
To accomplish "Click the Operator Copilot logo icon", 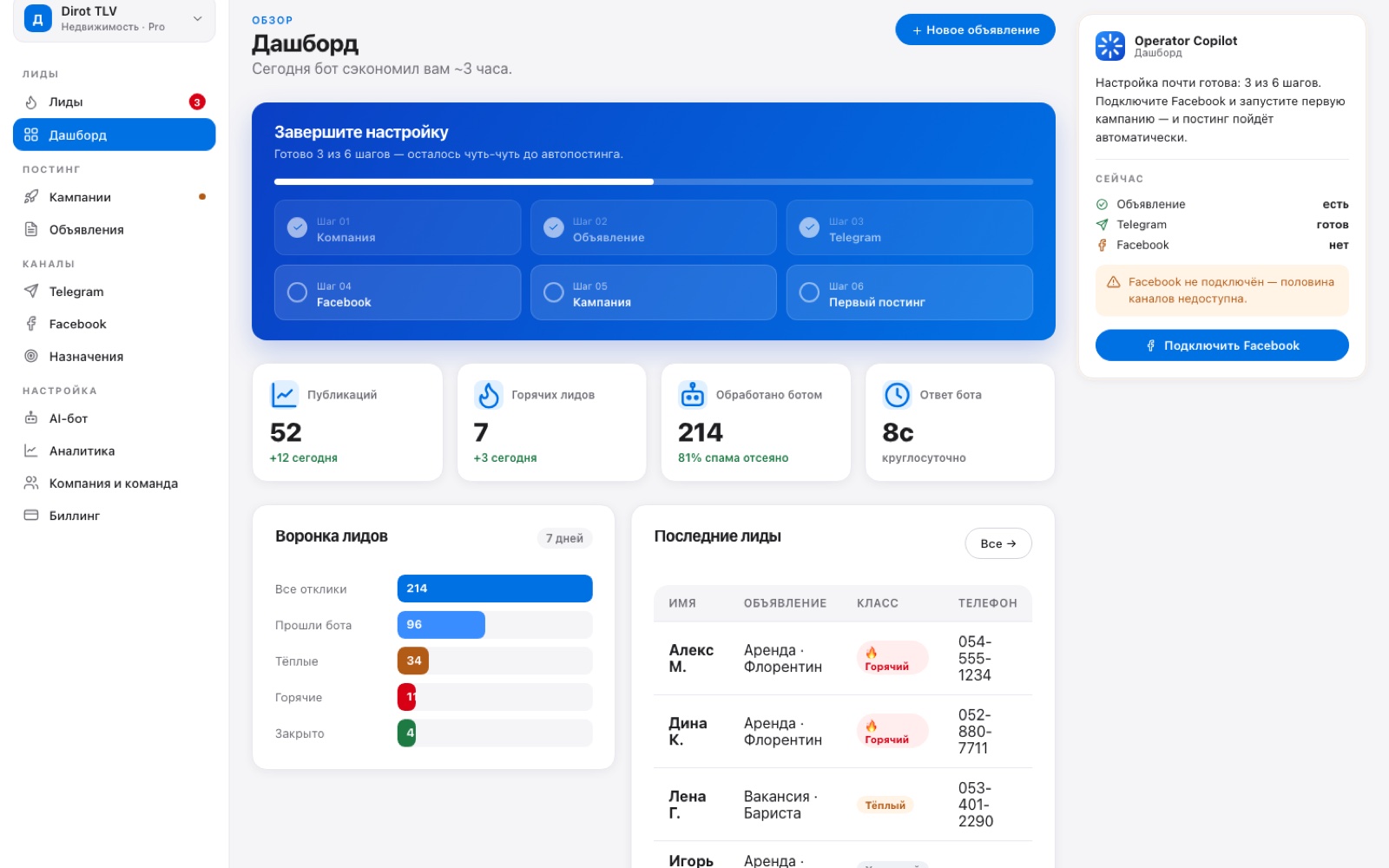I will point(1110,46).
